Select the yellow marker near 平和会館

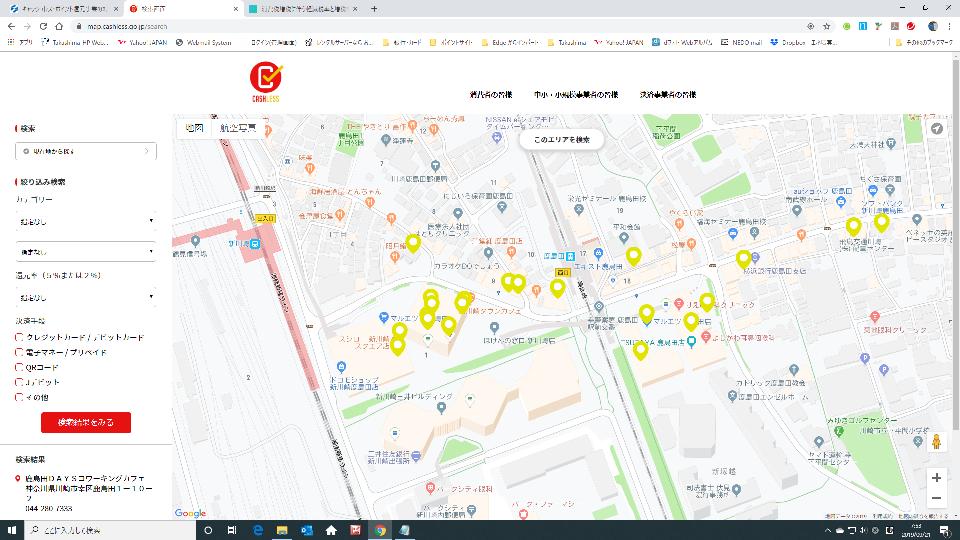(634, 255)
